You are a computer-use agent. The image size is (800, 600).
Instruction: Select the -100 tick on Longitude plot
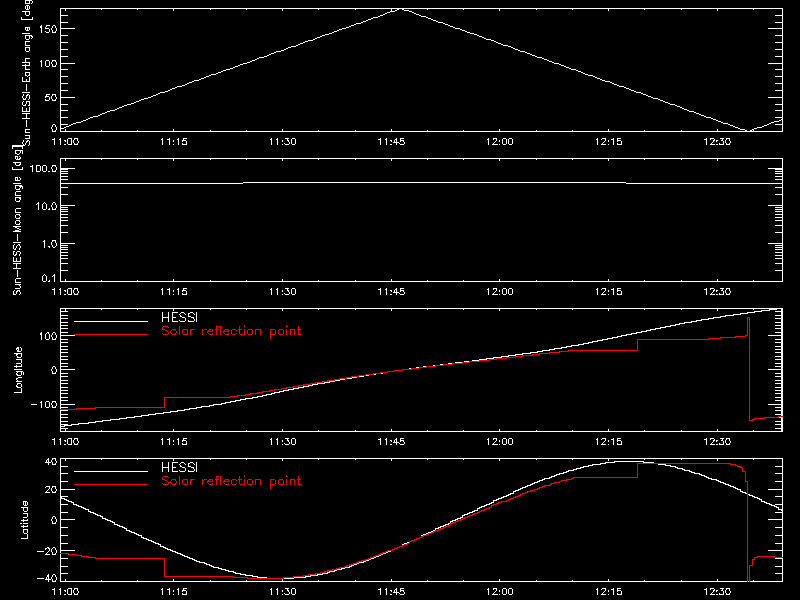tap(44, 404)
